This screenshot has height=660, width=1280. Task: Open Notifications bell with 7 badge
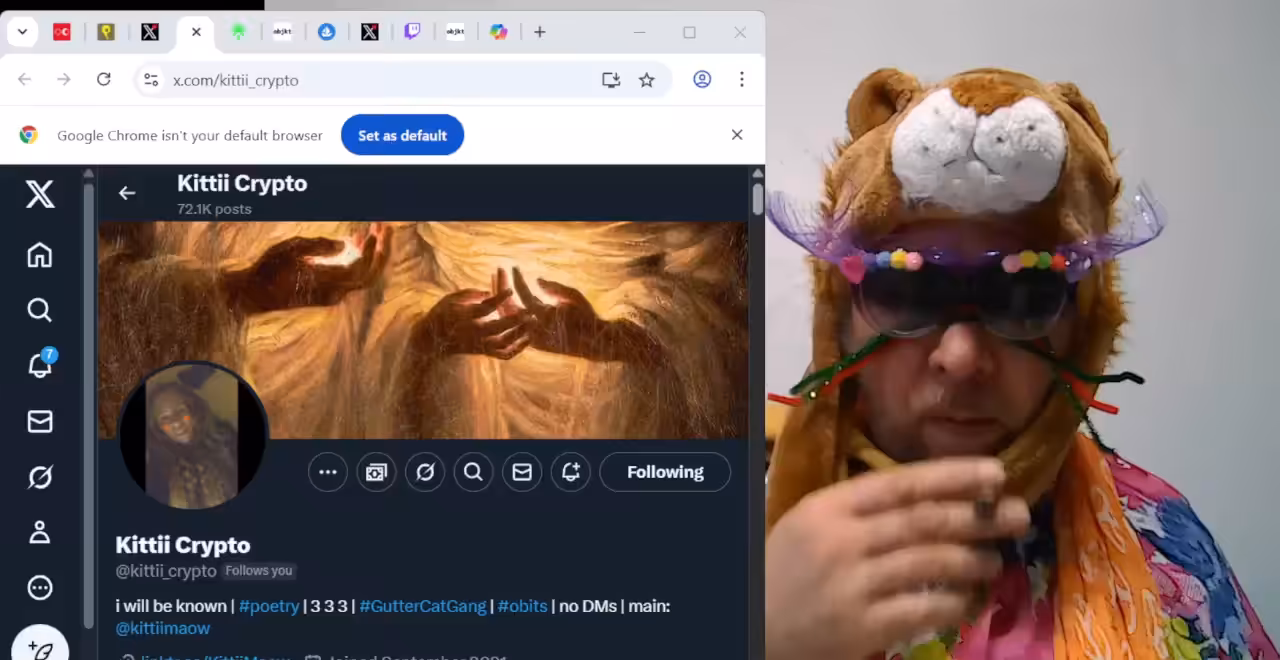point(41,364)
